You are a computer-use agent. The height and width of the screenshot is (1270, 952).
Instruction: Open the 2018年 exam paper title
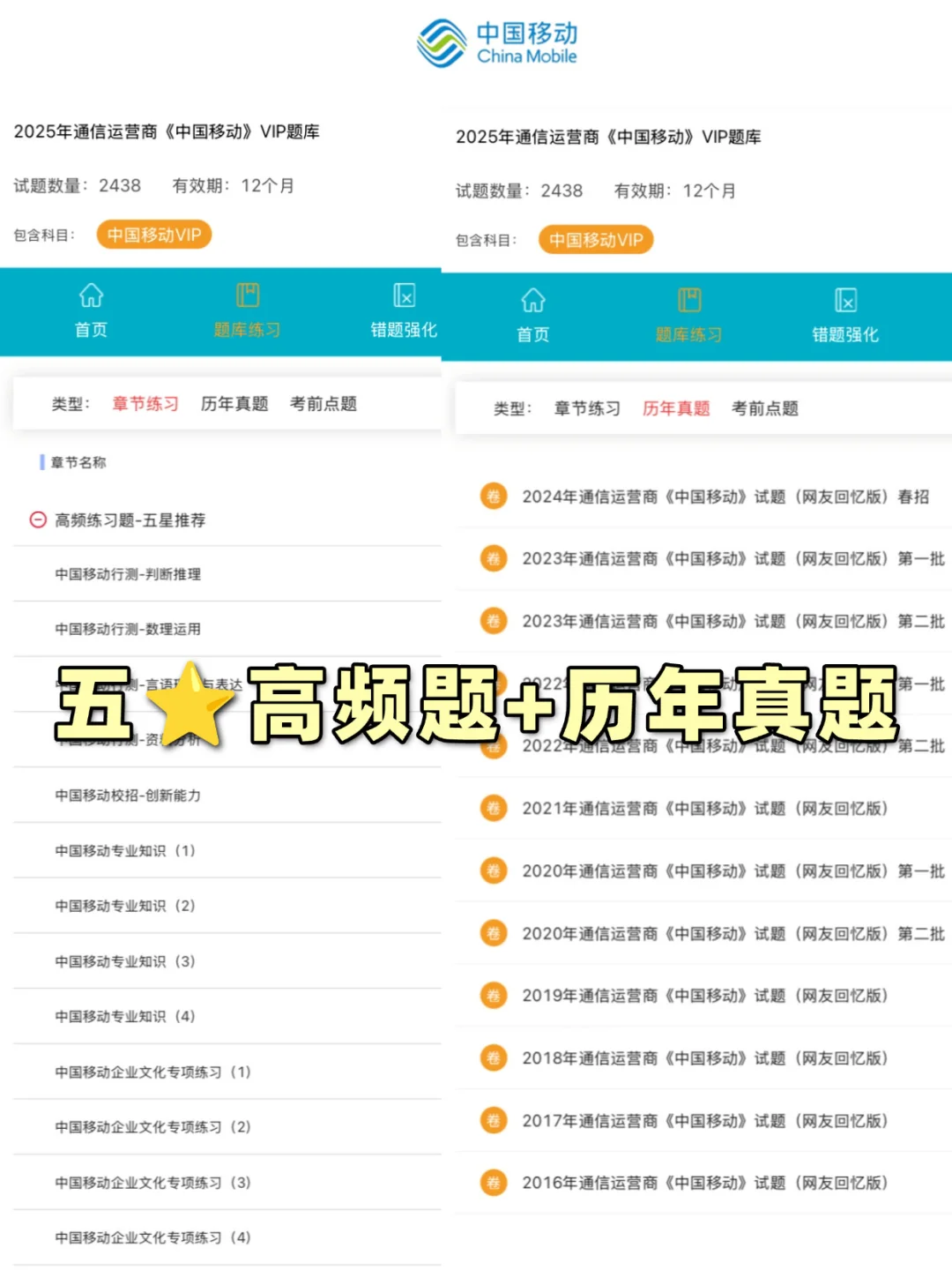(705, 1057)
